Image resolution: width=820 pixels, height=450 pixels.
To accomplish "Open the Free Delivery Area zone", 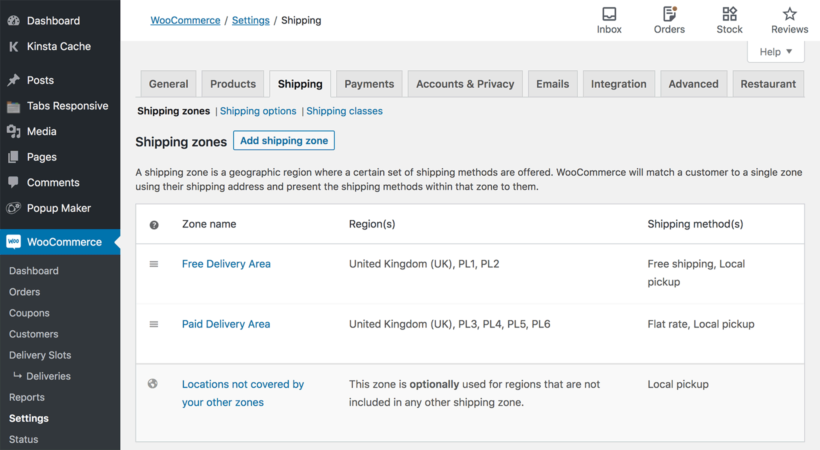I will tap(226, 264).
